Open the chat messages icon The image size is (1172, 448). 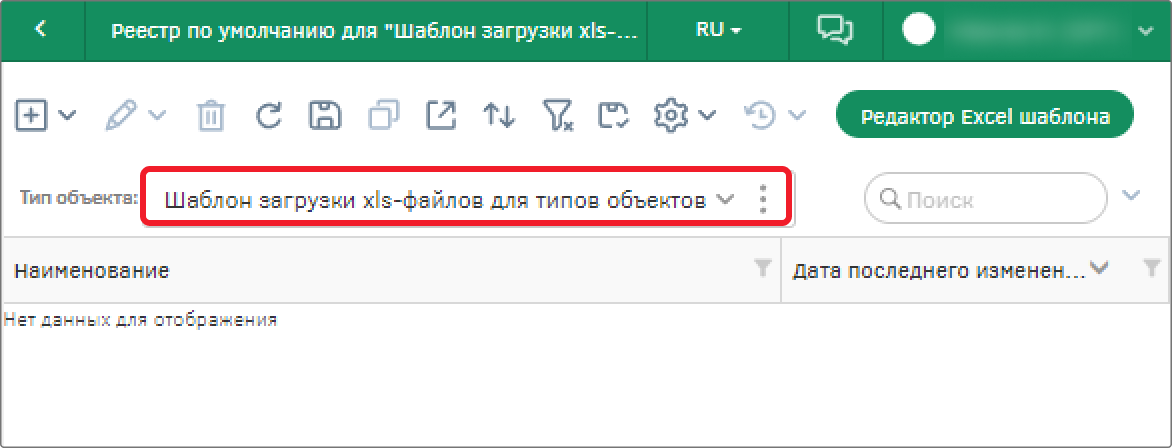[x=834, y=30]
